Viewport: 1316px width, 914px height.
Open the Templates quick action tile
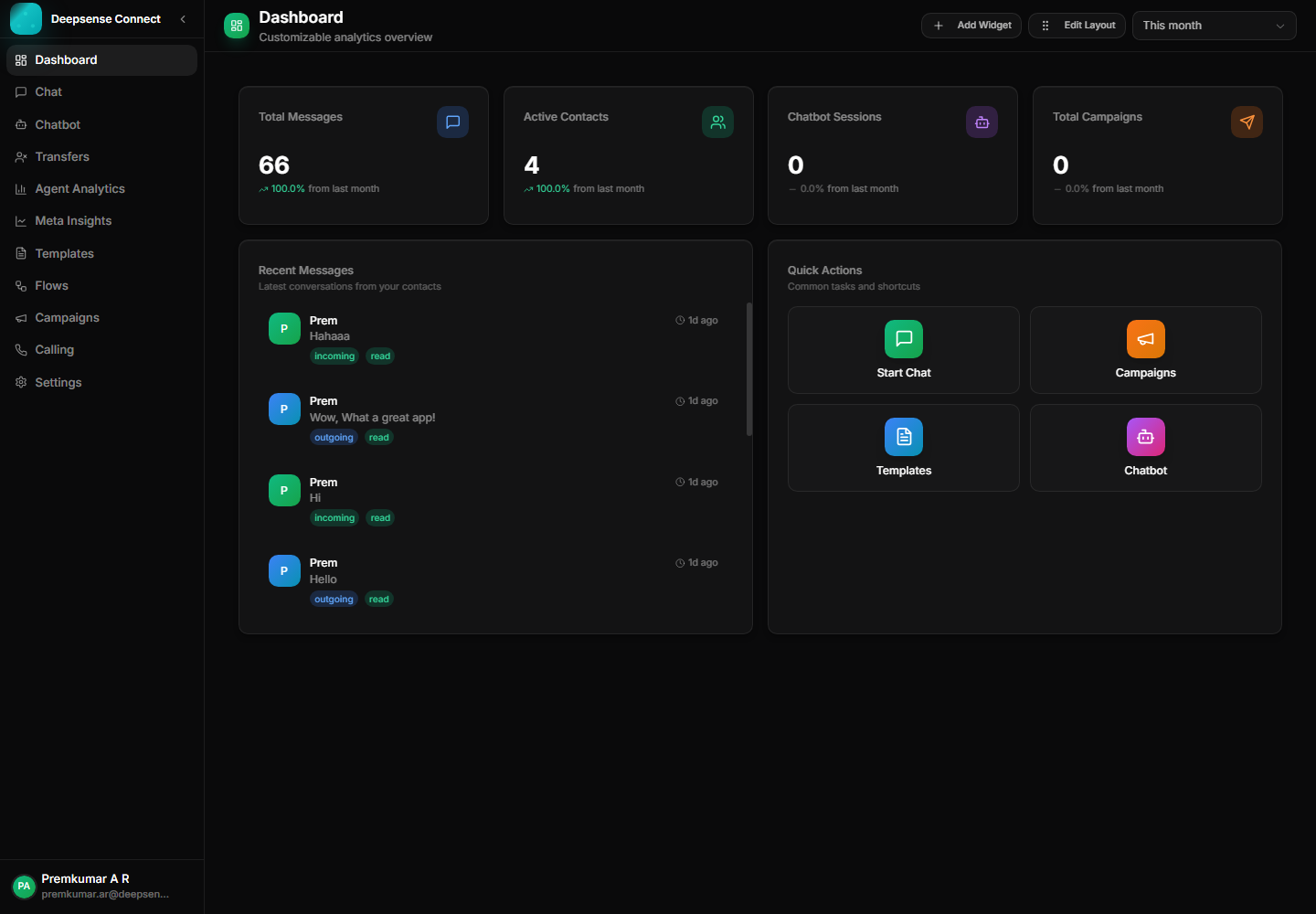pyautogui.click(x=903, y=448)
